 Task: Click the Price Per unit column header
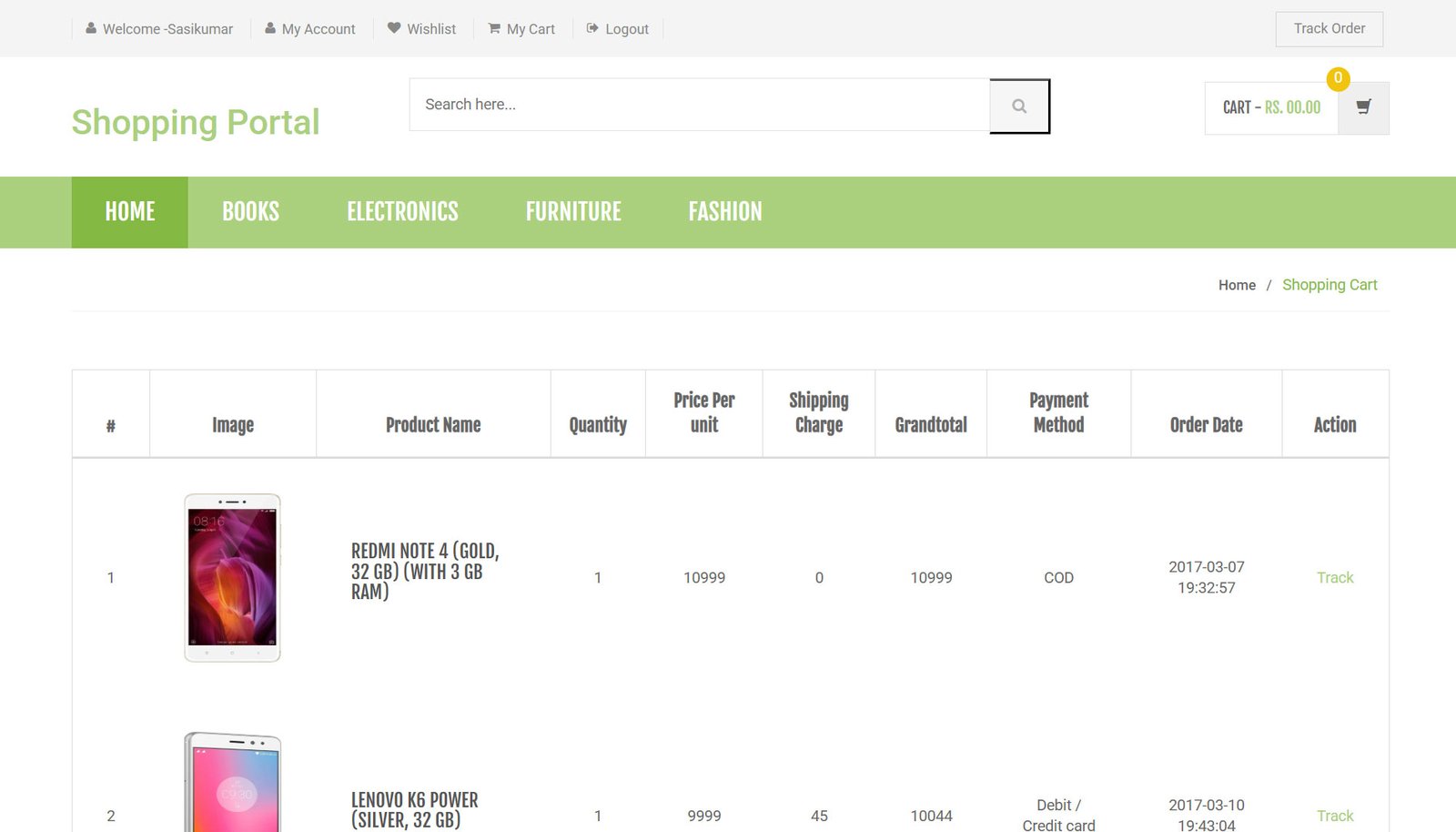pos(704,412)
